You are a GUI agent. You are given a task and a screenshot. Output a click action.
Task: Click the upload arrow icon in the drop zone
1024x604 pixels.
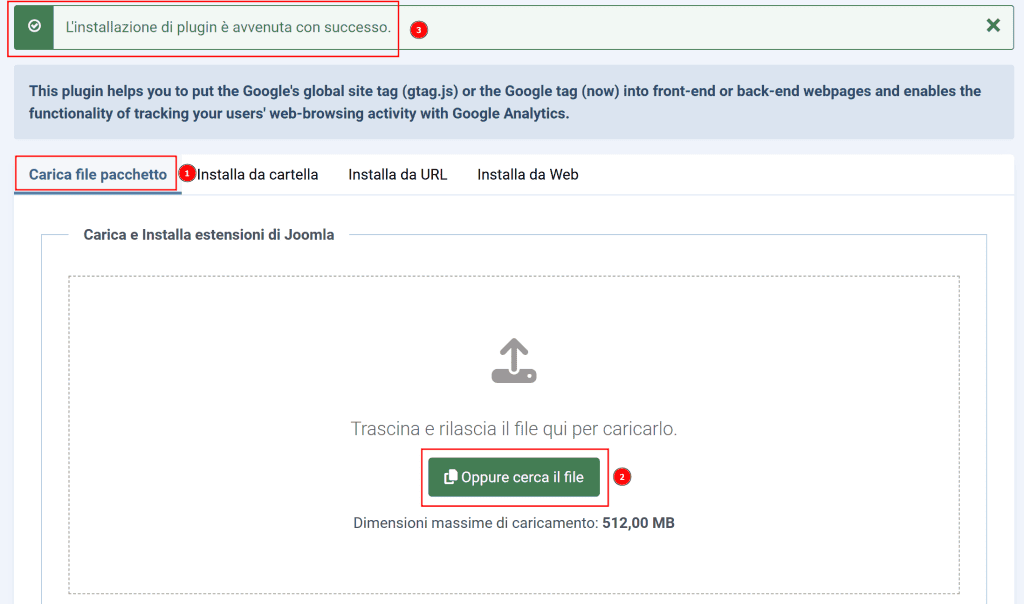click(x=514, y=360)
